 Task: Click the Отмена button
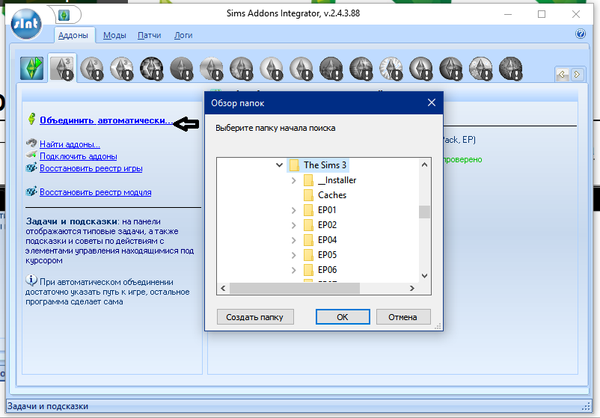[403, 317]
